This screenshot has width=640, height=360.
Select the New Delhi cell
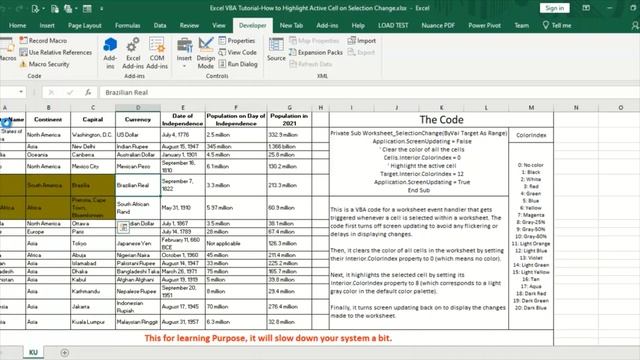click(93, 146)
